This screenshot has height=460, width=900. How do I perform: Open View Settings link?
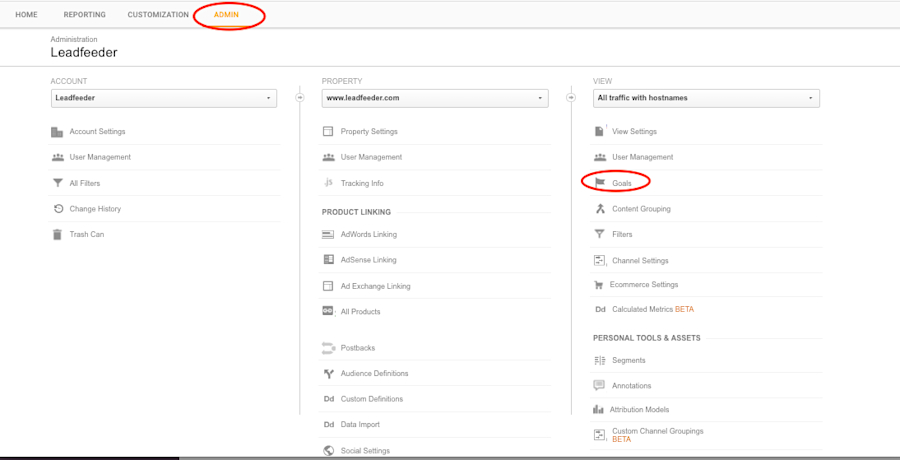634,132
